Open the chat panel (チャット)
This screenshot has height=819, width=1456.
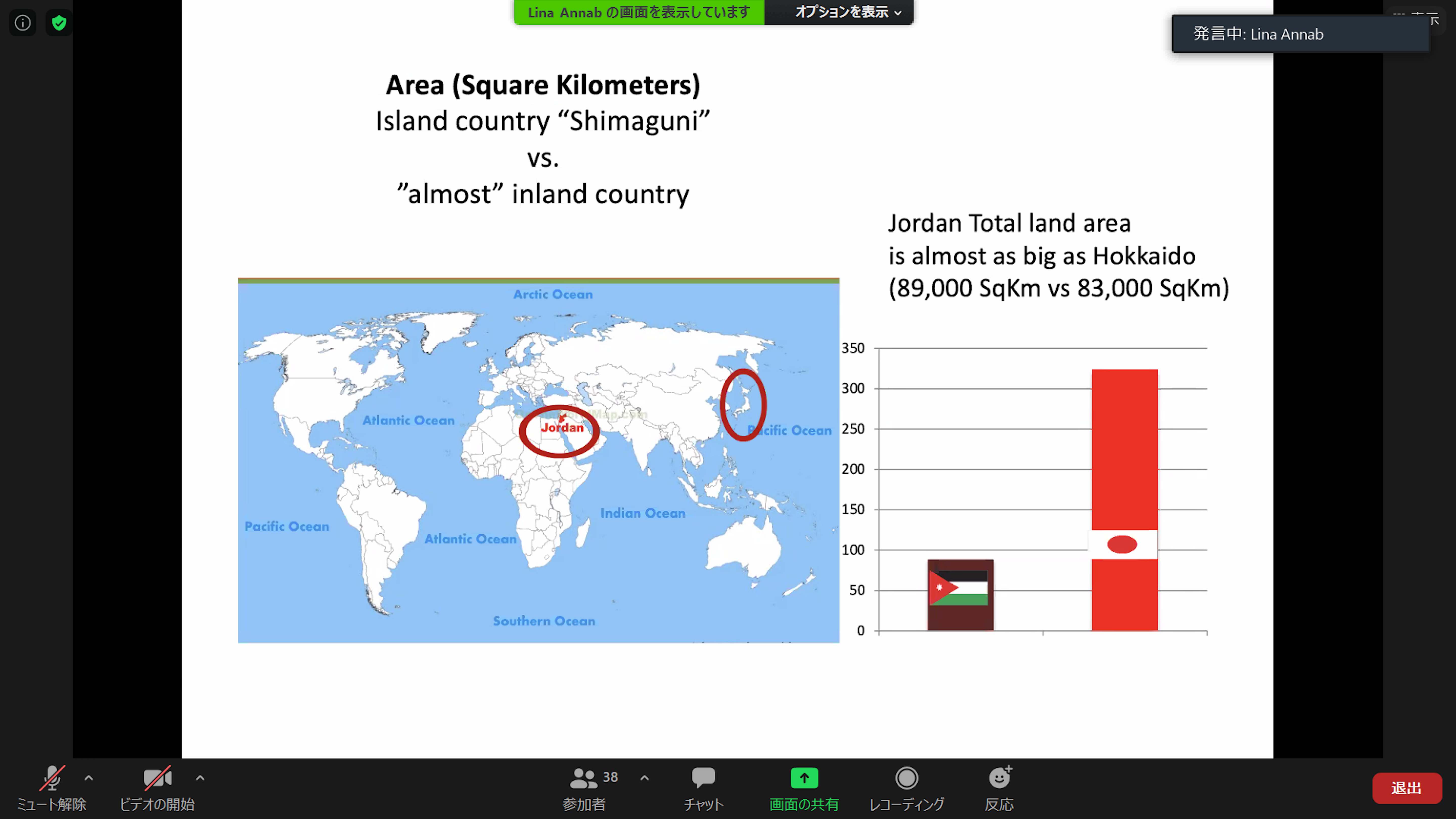[x=704, y=789]
